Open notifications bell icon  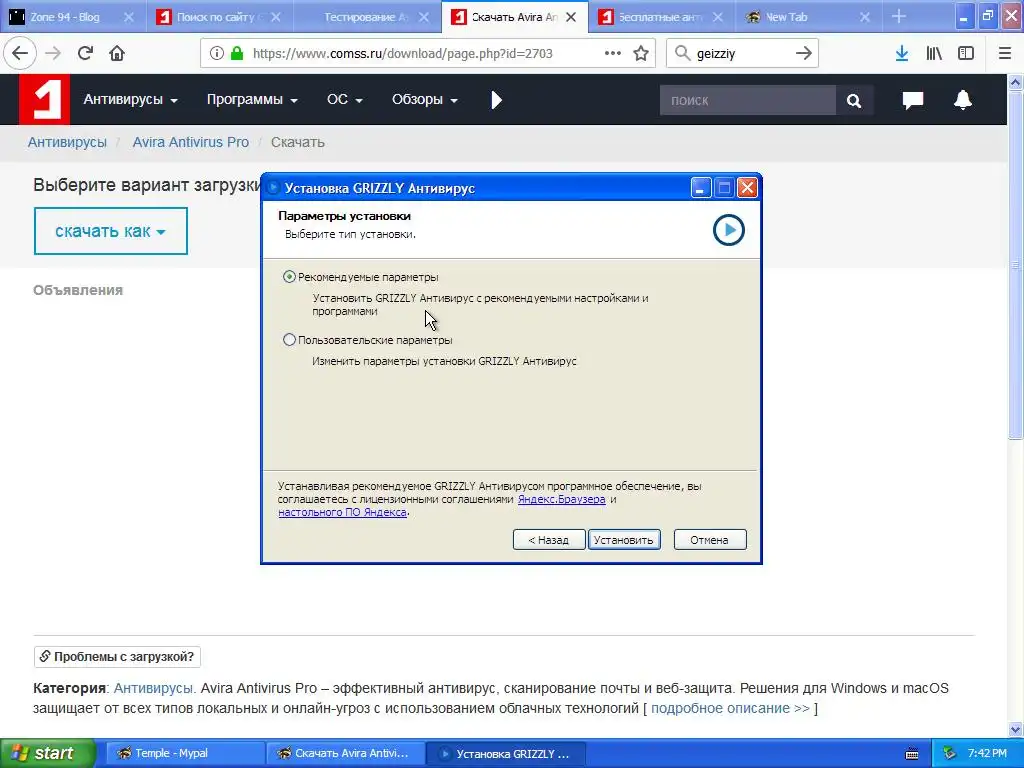[963, 100]
